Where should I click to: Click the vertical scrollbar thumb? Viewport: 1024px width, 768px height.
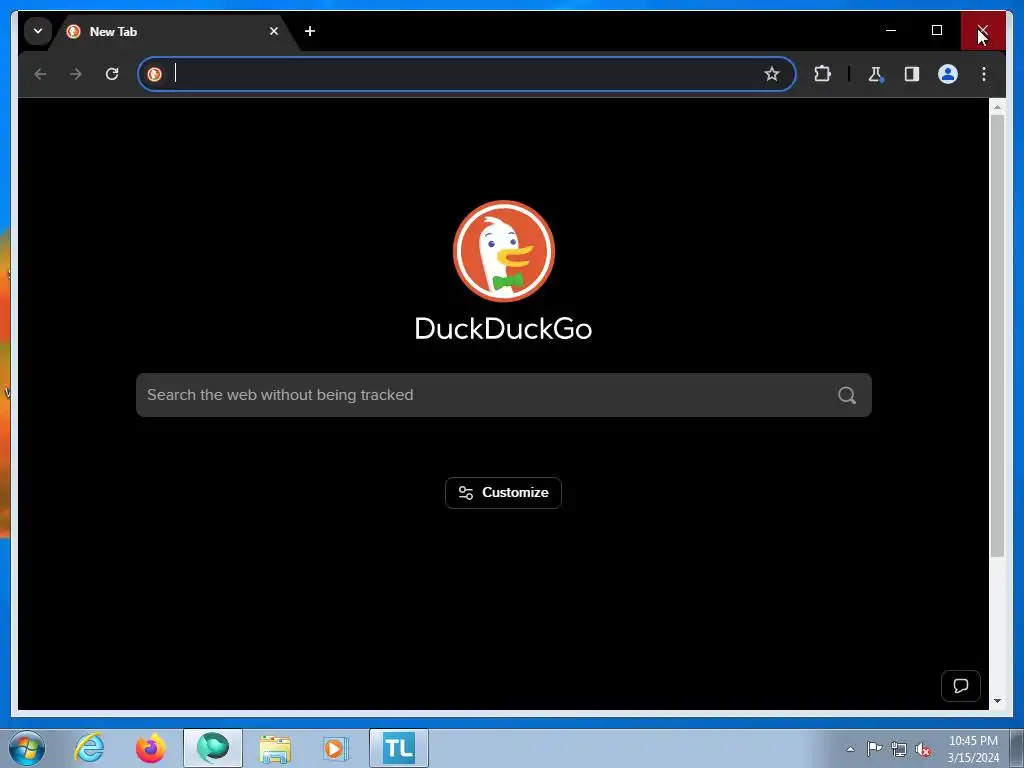coord(997,336)
